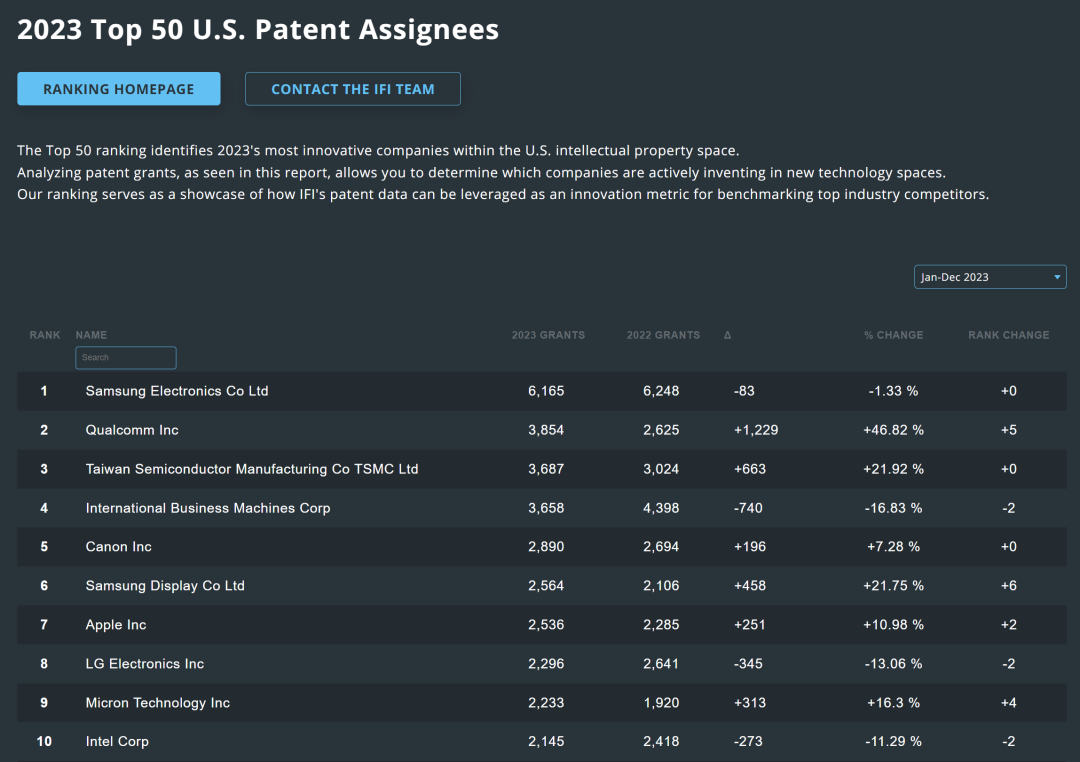Screen dimensions: 1080x762
Task: Click Qualcomm 2023 grants value 3,854
Action: tap(546, 430)
